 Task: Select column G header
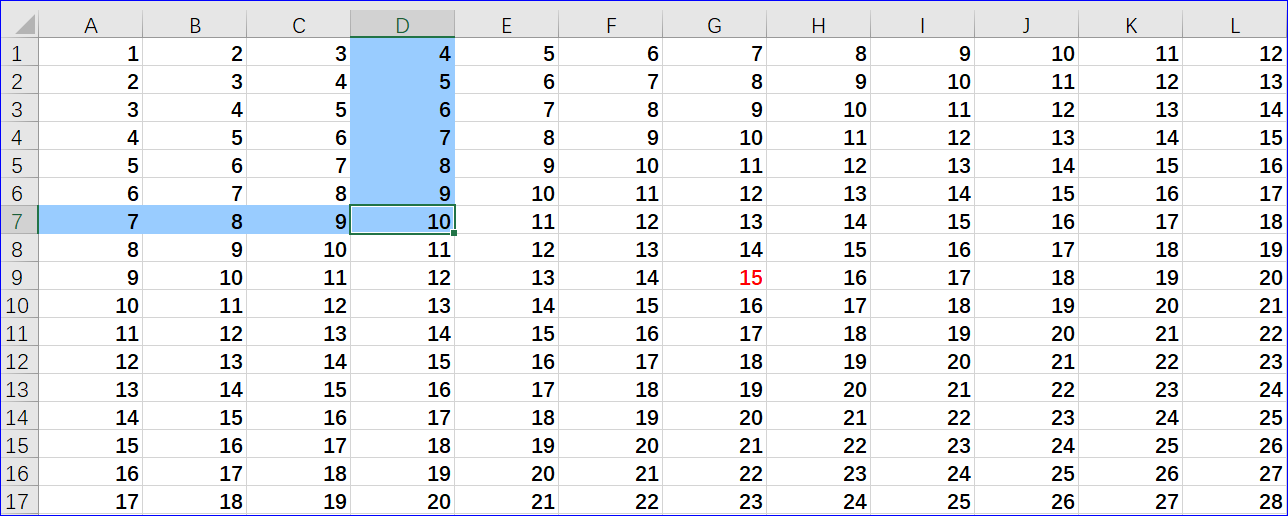[x=715, y=26]
